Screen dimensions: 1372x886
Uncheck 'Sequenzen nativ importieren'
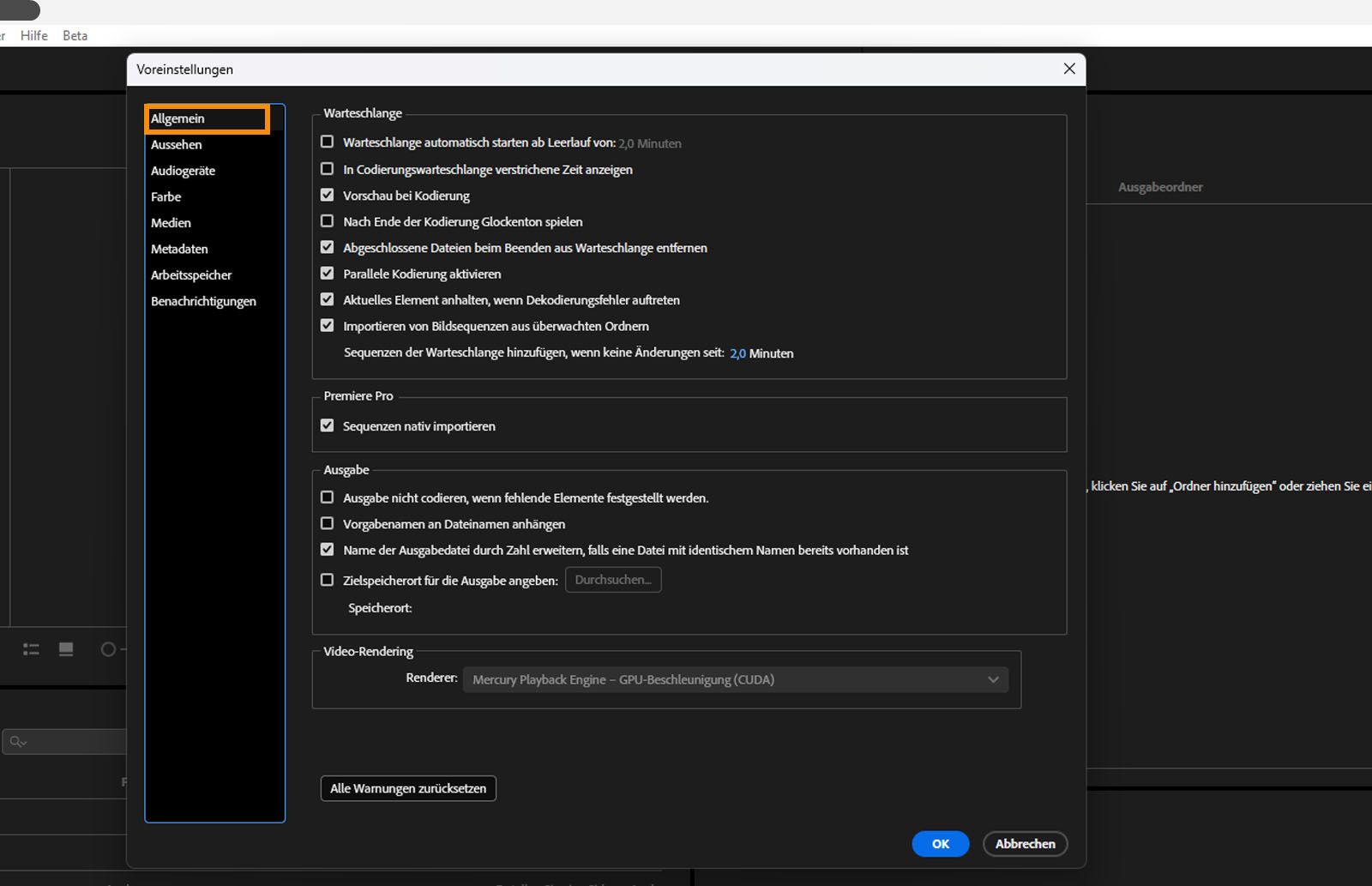tap(327, 425)
